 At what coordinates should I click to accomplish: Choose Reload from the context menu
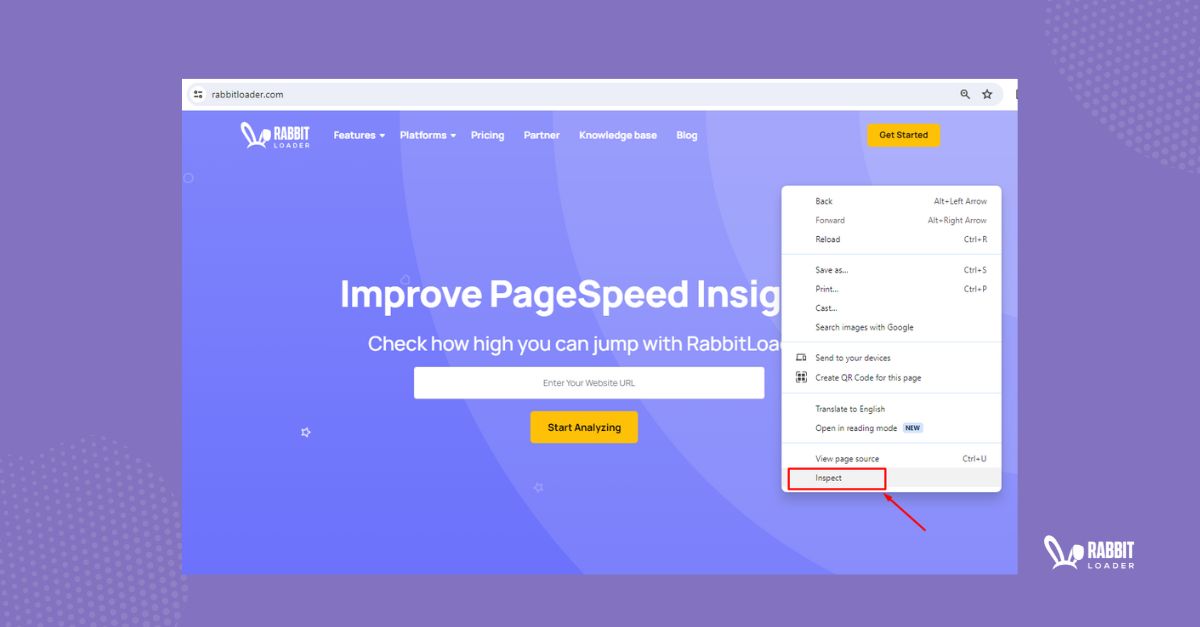(x=827, y=239)
